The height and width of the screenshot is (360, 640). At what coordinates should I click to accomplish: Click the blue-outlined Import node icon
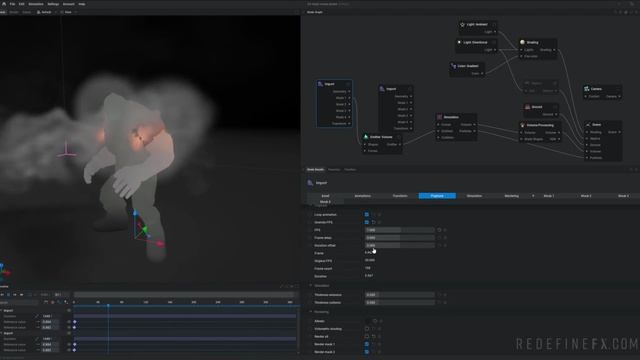click(320, 84)
